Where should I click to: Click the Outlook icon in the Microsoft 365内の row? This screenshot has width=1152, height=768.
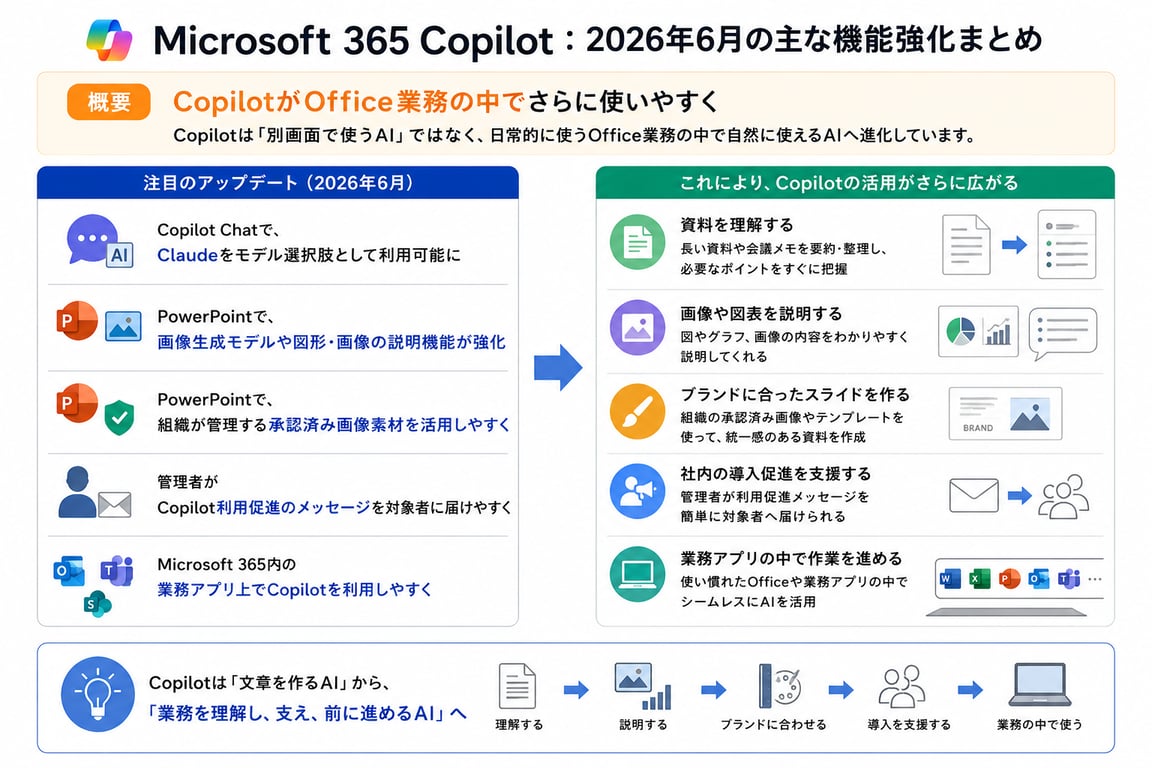pyautogui.click(x=68, y=571)
